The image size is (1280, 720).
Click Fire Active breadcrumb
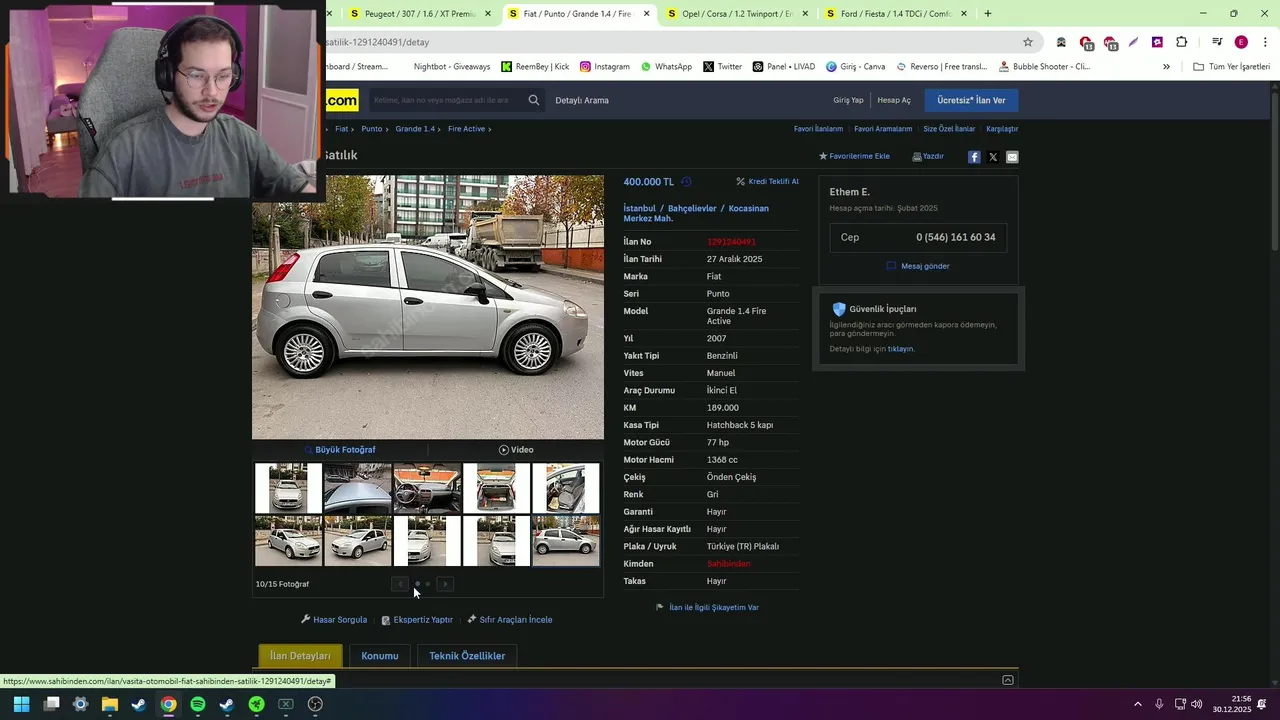click(x=466, y=129)
